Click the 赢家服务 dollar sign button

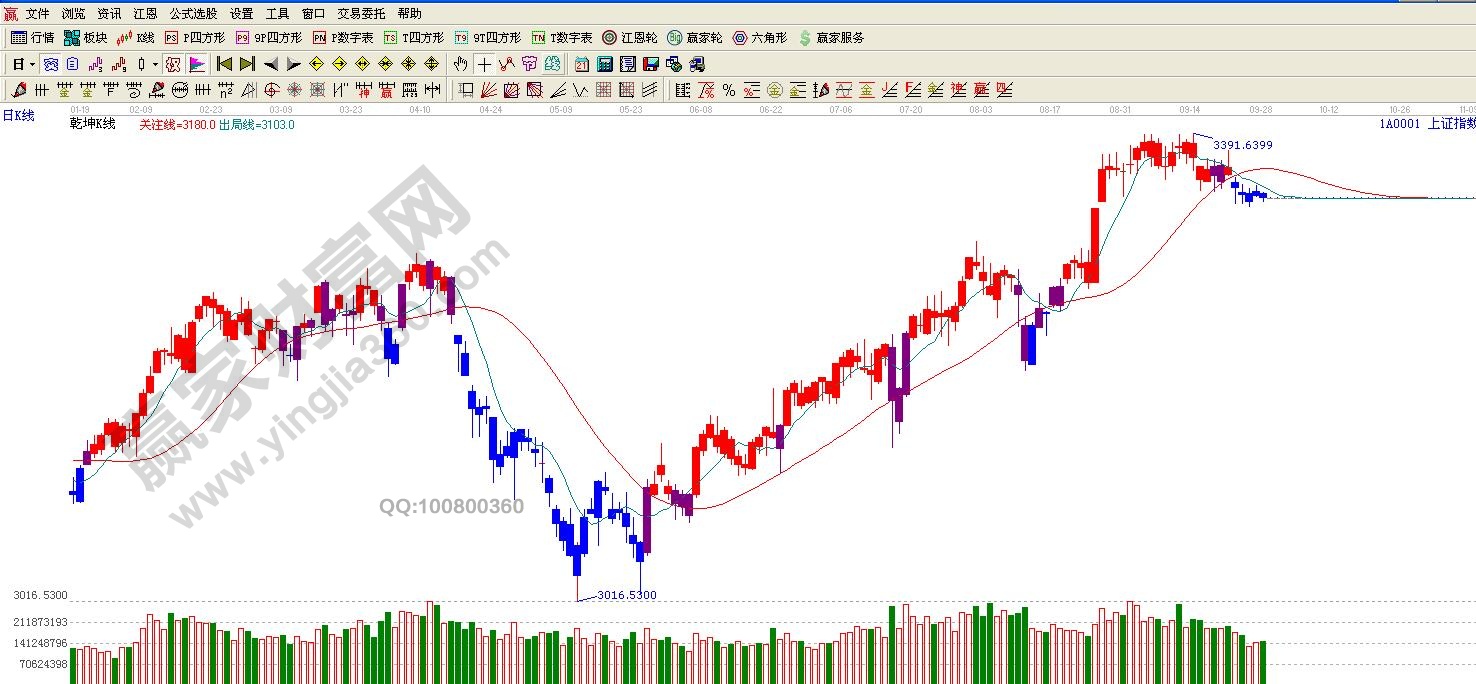coord(831,38)
